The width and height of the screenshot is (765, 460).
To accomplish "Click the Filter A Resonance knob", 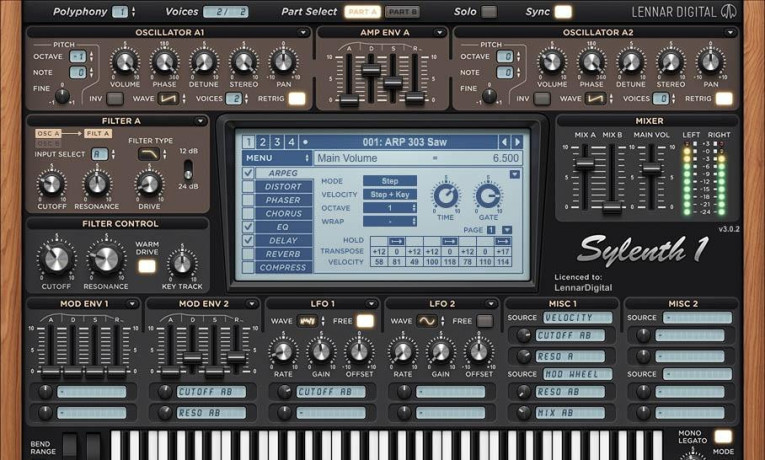I will [97, 184].
